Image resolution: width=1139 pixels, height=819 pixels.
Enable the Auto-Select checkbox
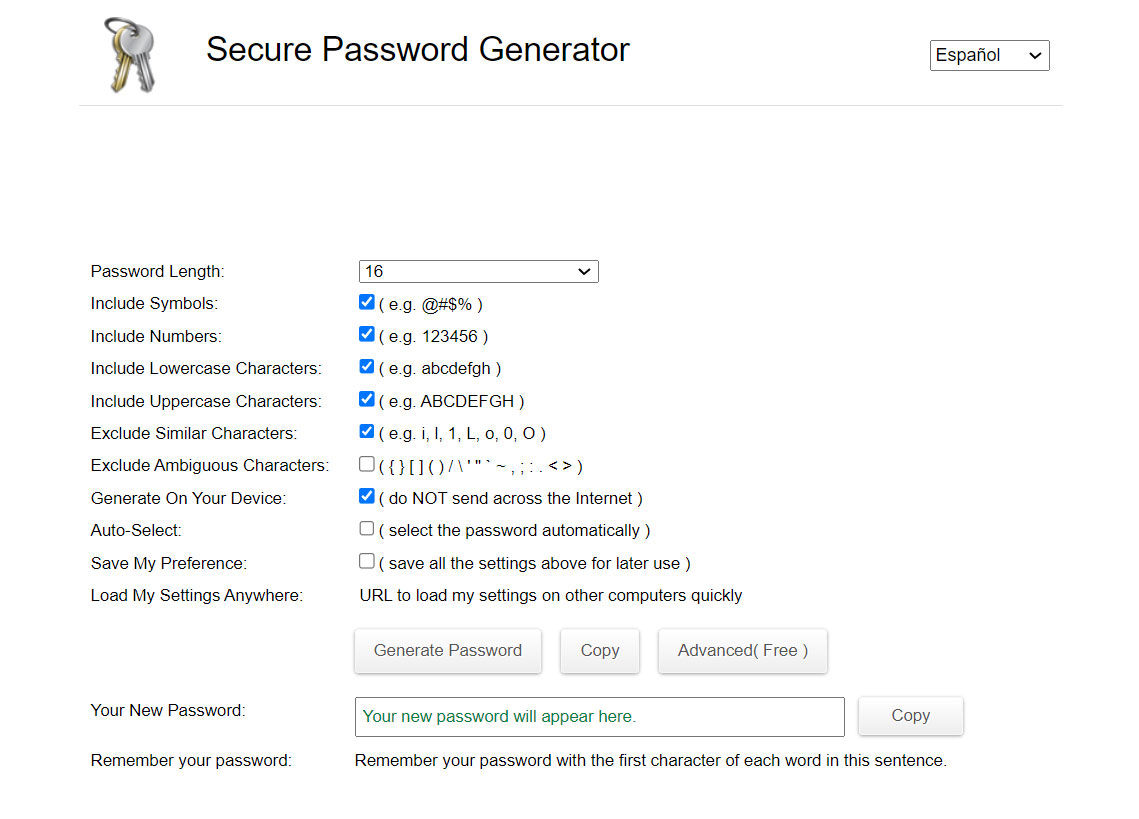(x=367, y=528)
